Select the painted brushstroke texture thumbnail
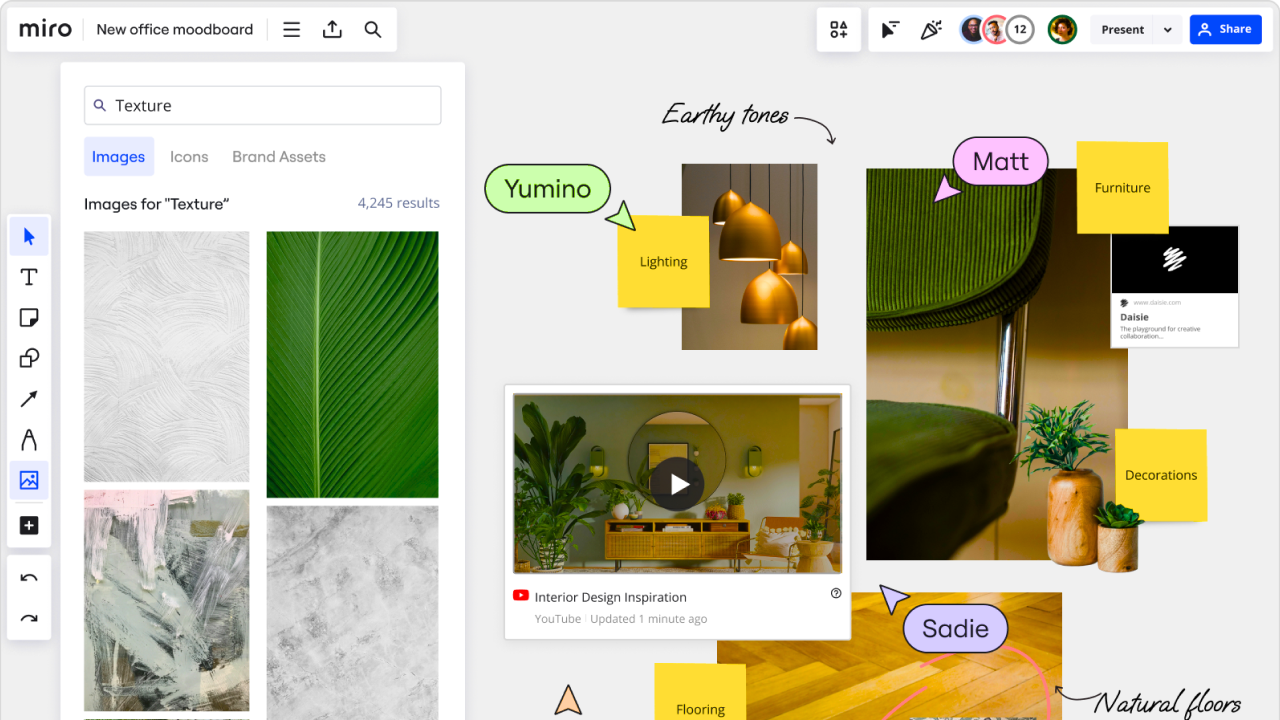The width and height of the screenshot is (1280, 720). pos(166,600)
